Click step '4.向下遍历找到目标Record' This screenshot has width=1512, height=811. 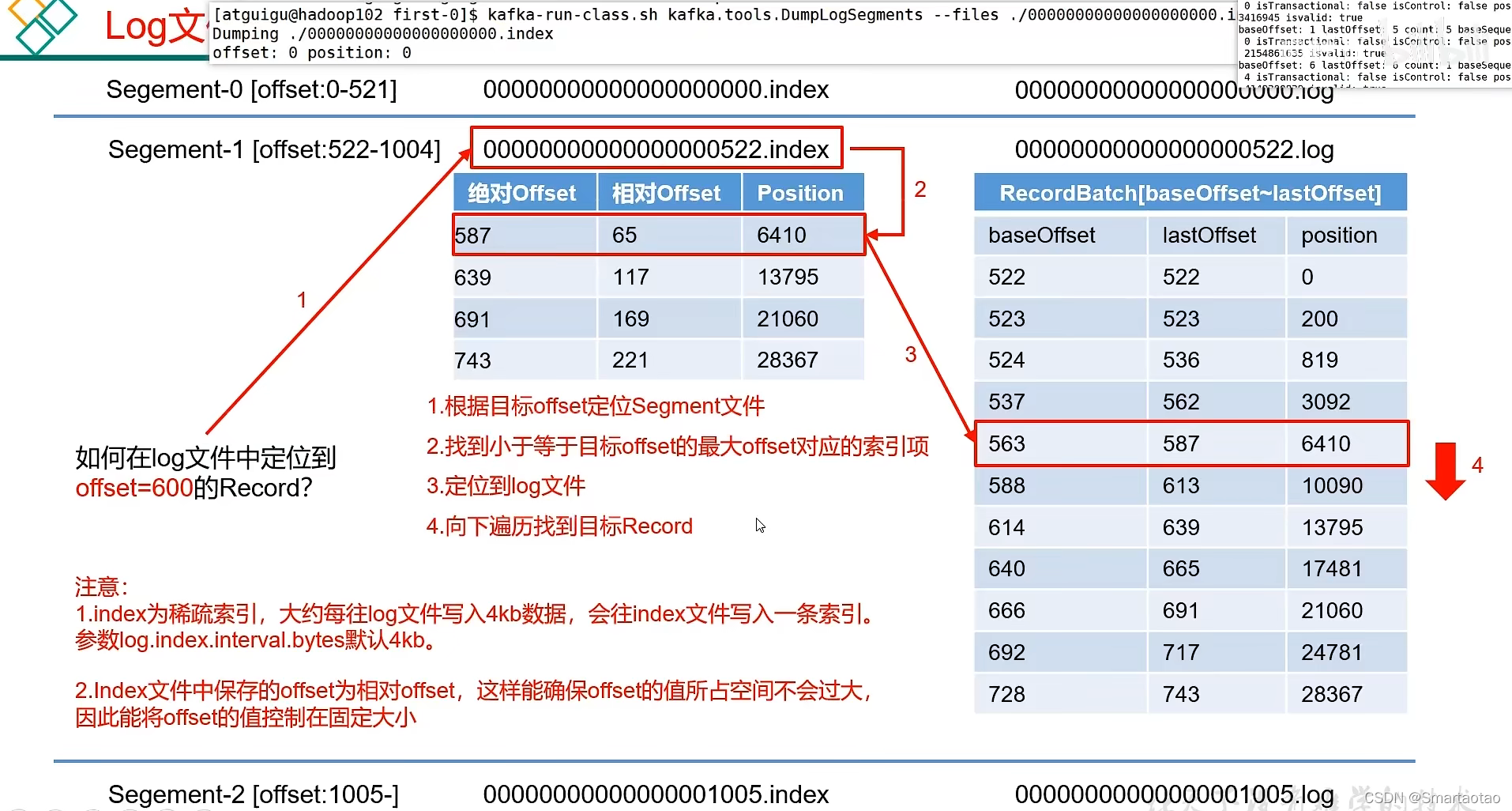(559, 526)
